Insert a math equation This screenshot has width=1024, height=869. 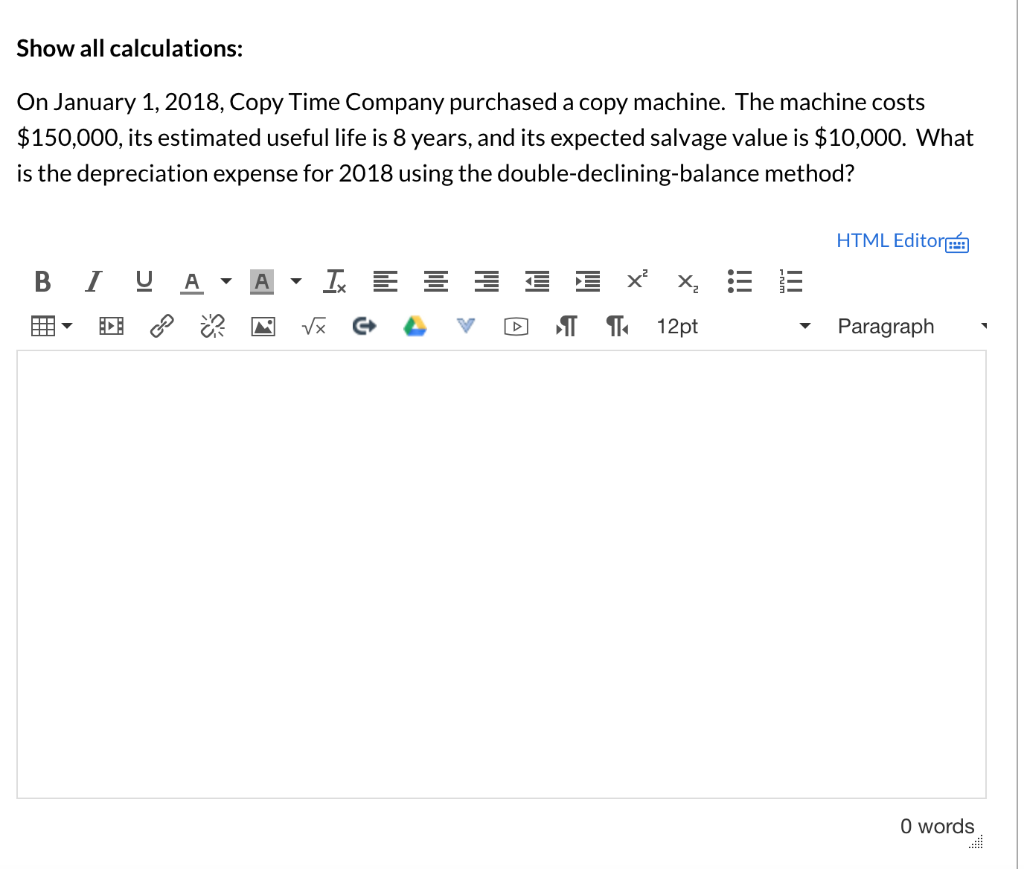(312, 325)
